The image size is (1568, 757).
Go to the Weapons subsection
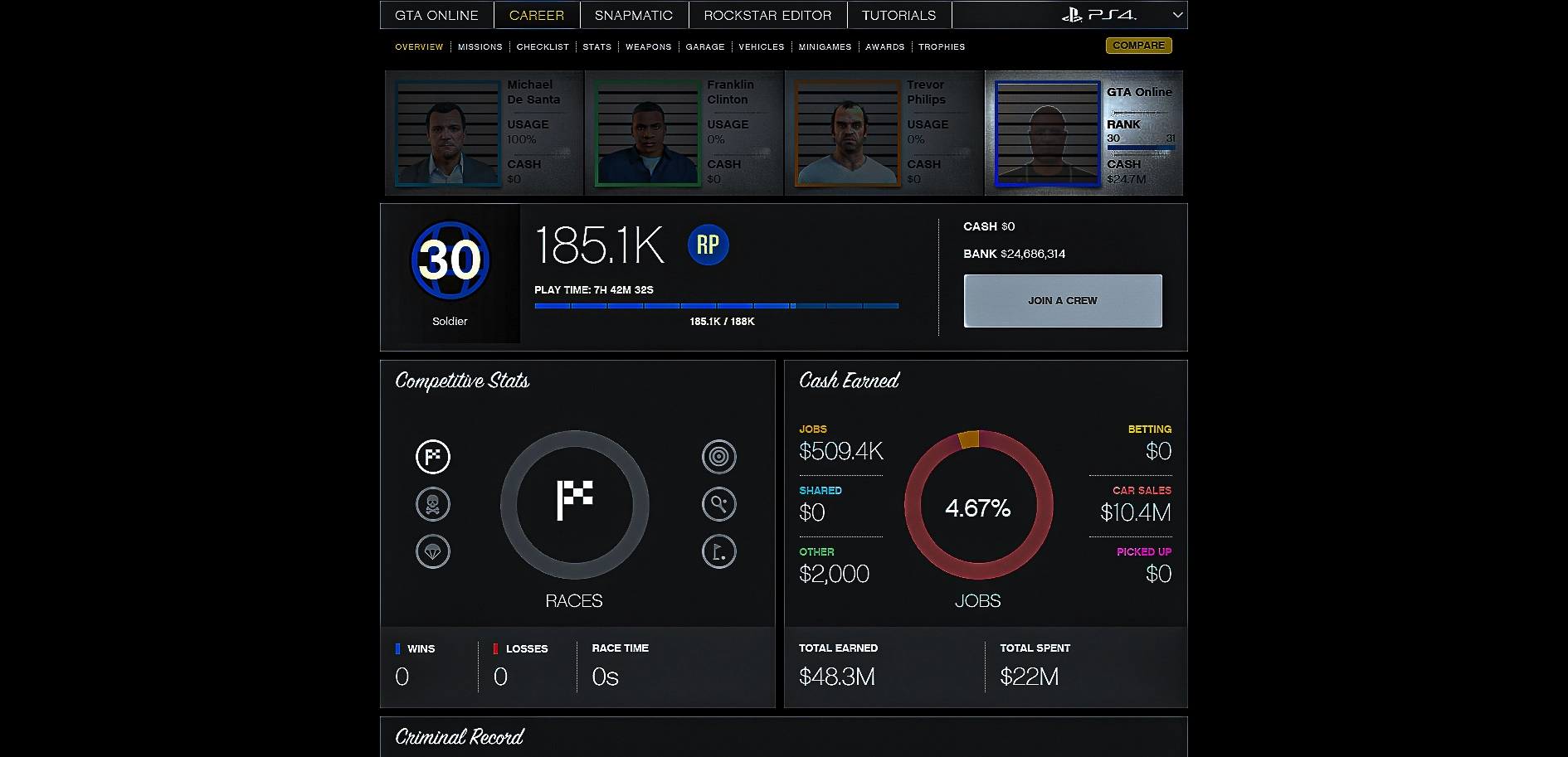point(648,47)
